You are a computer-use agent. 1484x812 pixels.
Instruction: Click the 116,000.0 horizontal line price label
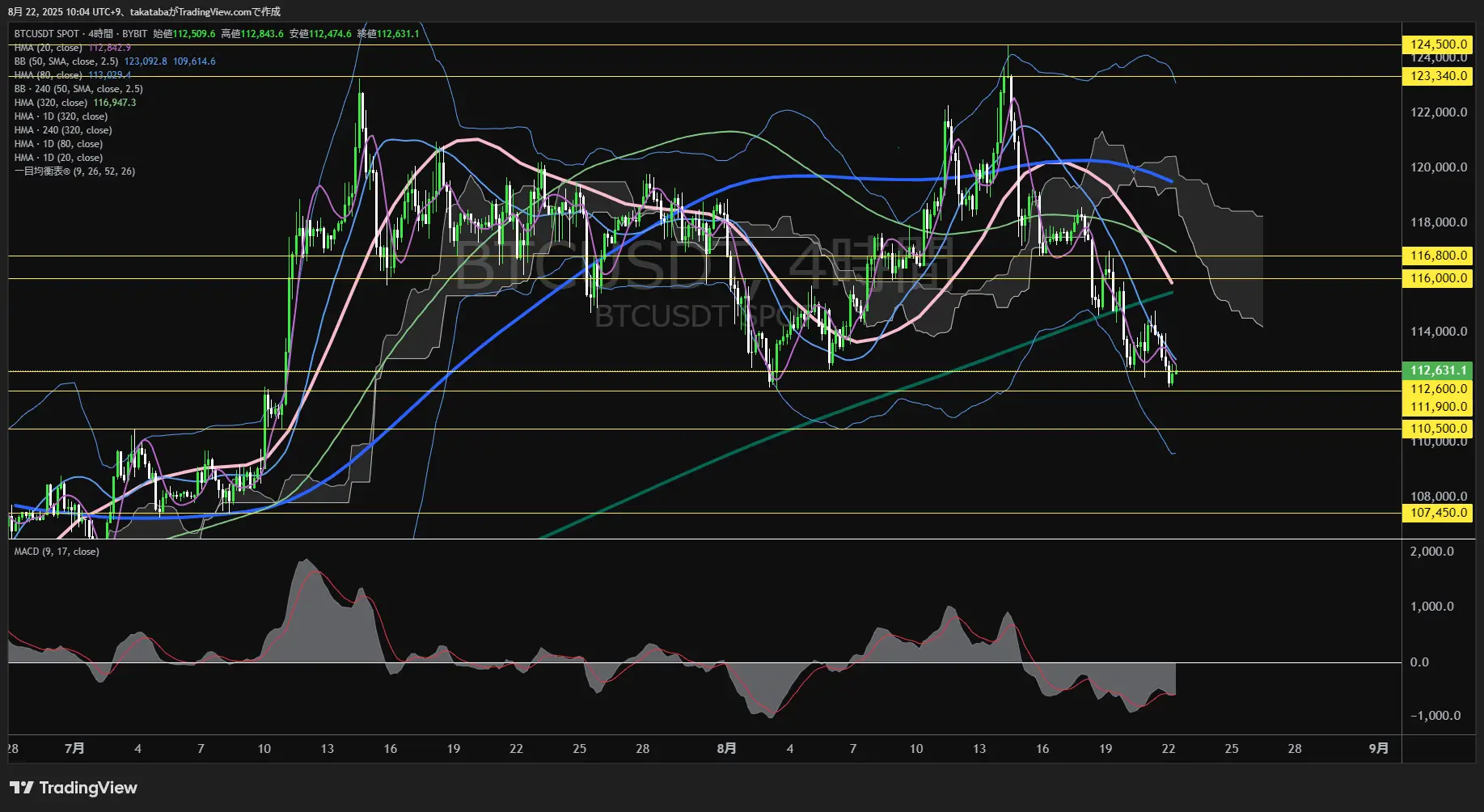click(1438, 278)
